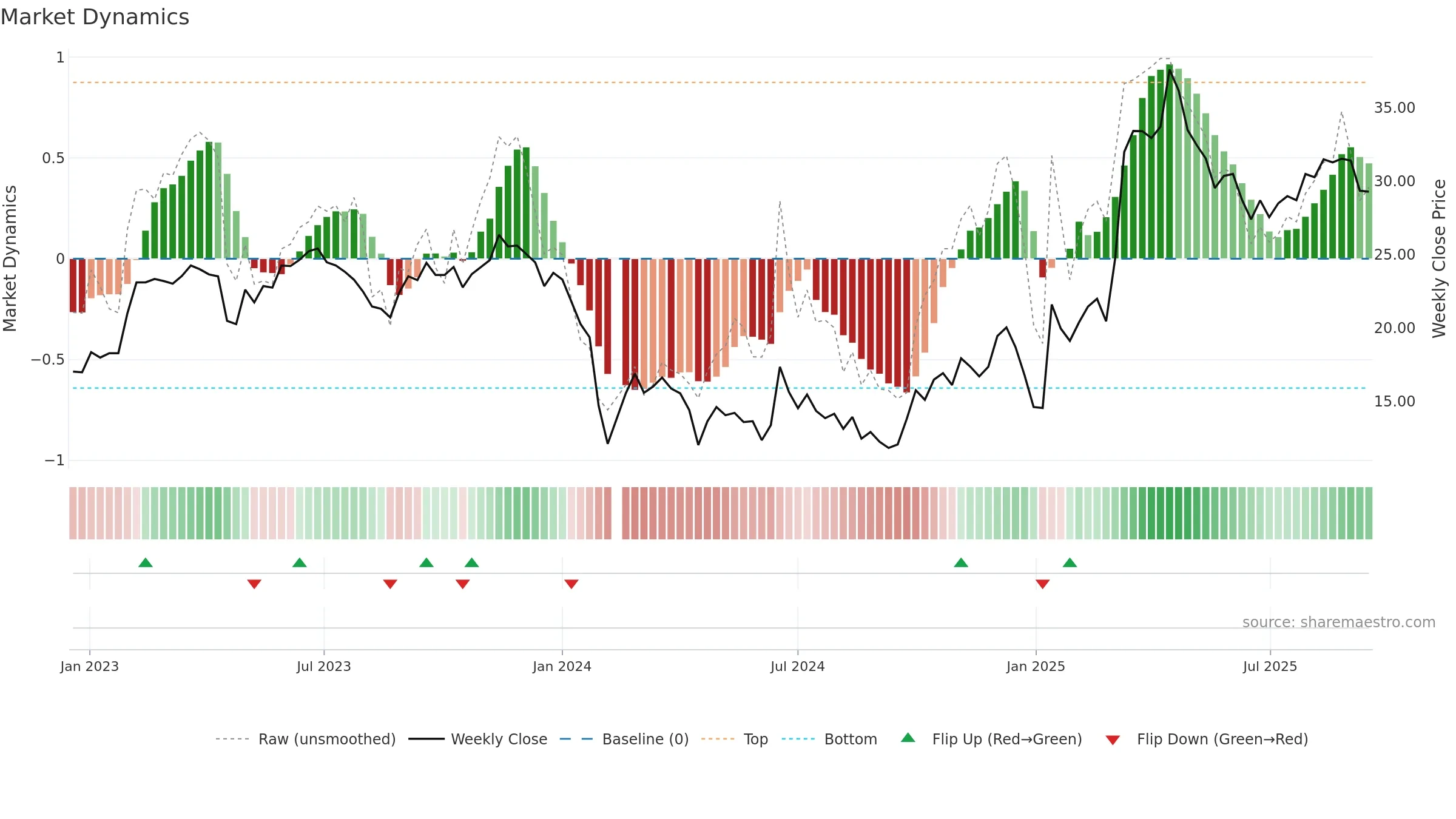The image size is (1456, 819).
Task: Click the Baseline (0) legend item
Action: tap(624, 739)
